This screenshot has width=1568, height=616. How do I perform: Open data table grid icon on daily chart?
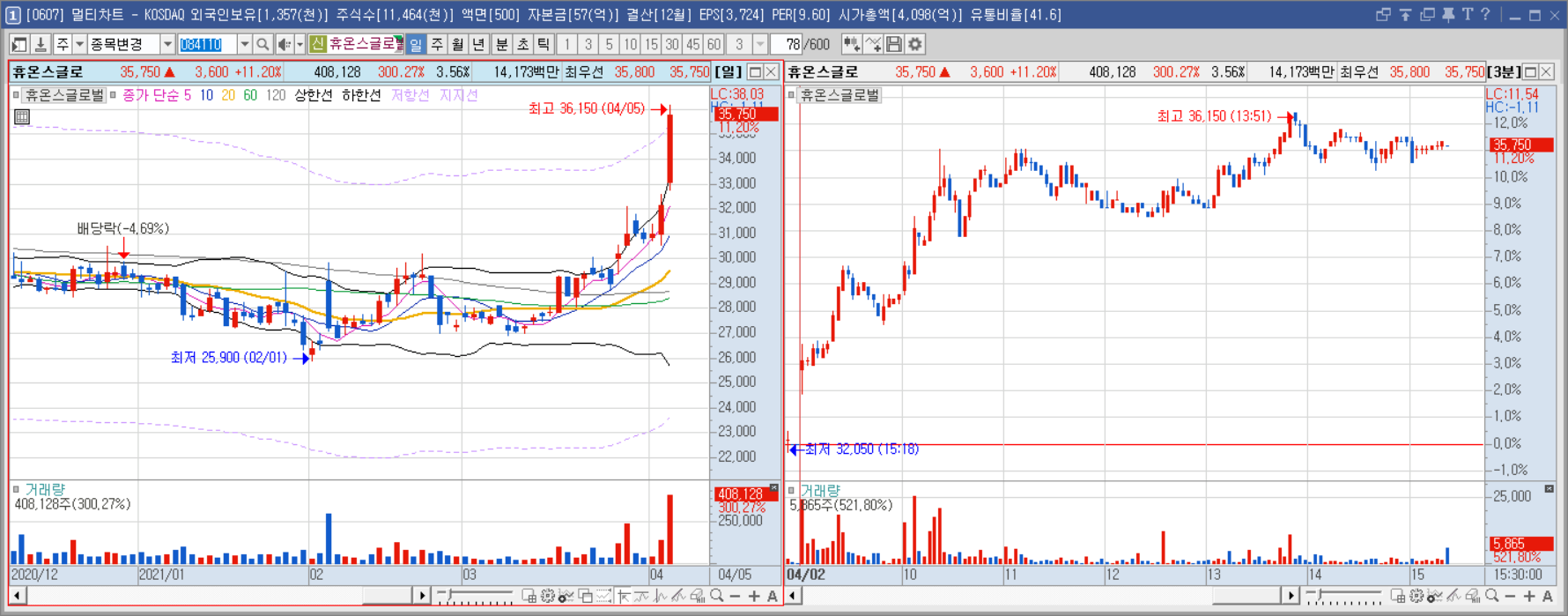(22, 116)
